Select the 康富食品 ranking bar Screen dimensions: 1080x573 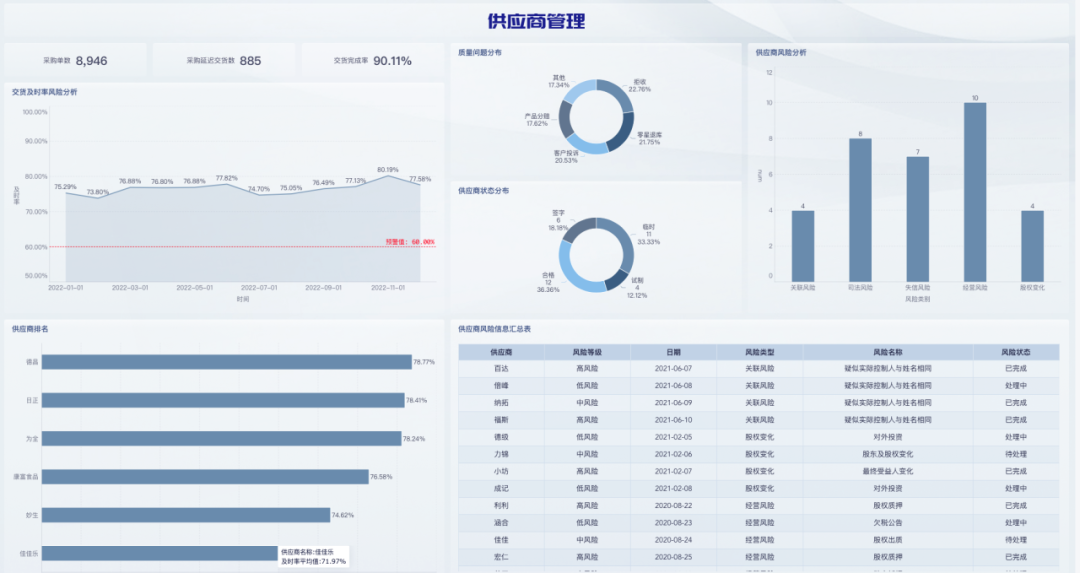[205, 477]
